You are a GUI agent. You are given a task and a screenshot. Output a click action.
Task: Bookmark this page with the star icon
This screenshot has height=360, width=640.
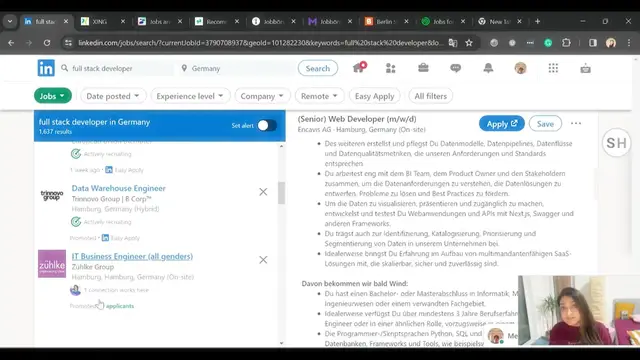pyautogui.click(x=469, y=43)
